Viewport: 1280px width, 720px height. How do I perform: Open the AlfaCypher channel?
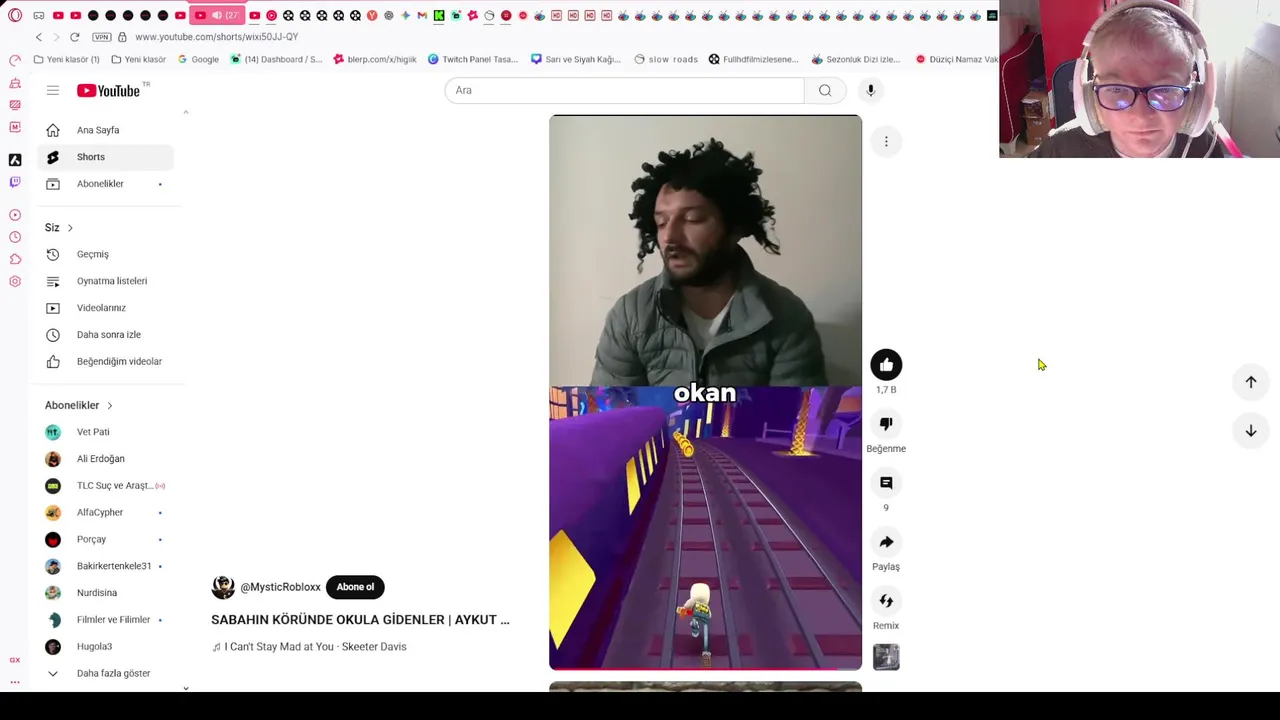tap(105, 512)
